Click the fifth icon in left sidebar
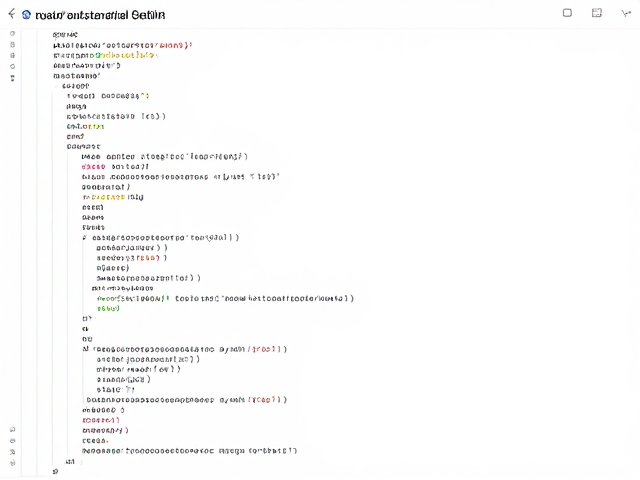640x480 pixels. coord(13,78)
